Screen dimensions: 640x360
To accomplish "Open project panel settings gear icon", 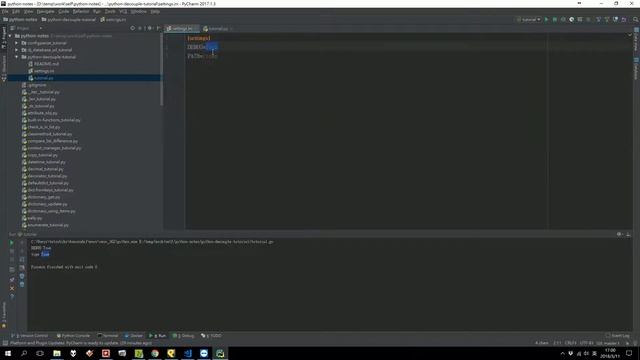I will [149, 28].
